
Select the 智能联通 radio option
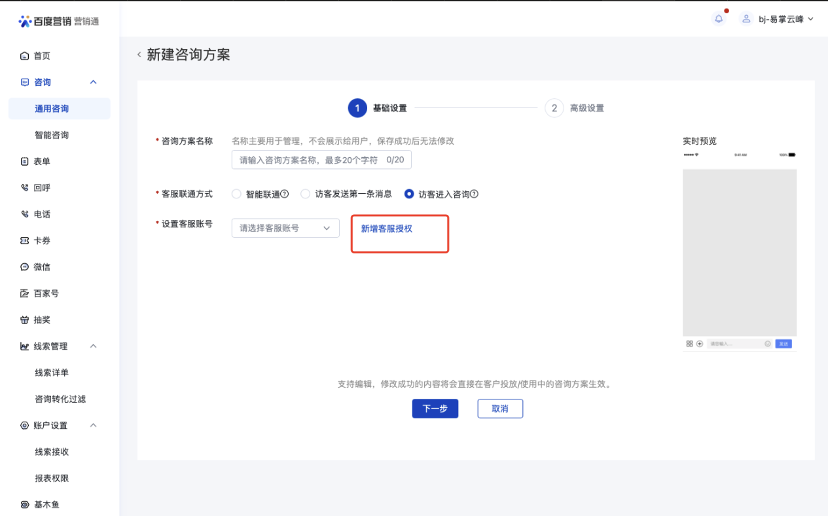pyautogui.click(x=237, y=194)
